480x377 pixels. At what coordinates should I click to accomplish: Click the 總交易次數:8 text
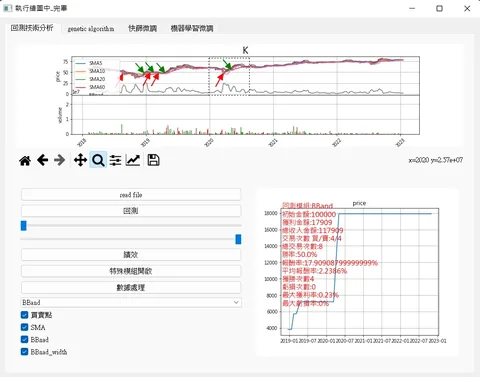tap(302, 247)
